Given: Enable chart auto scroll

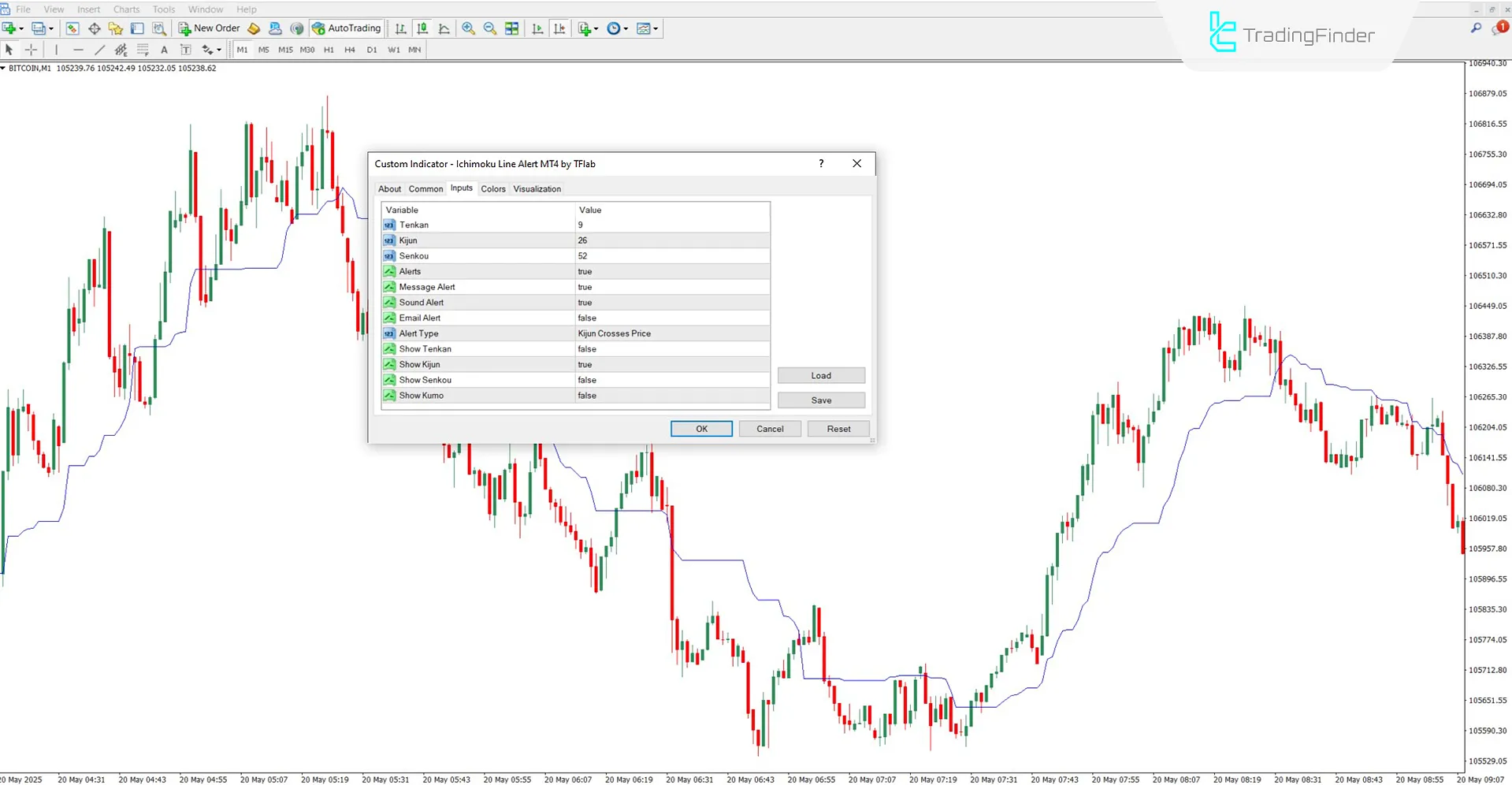Looking at the screenshot, I should [x=537, y=28].
